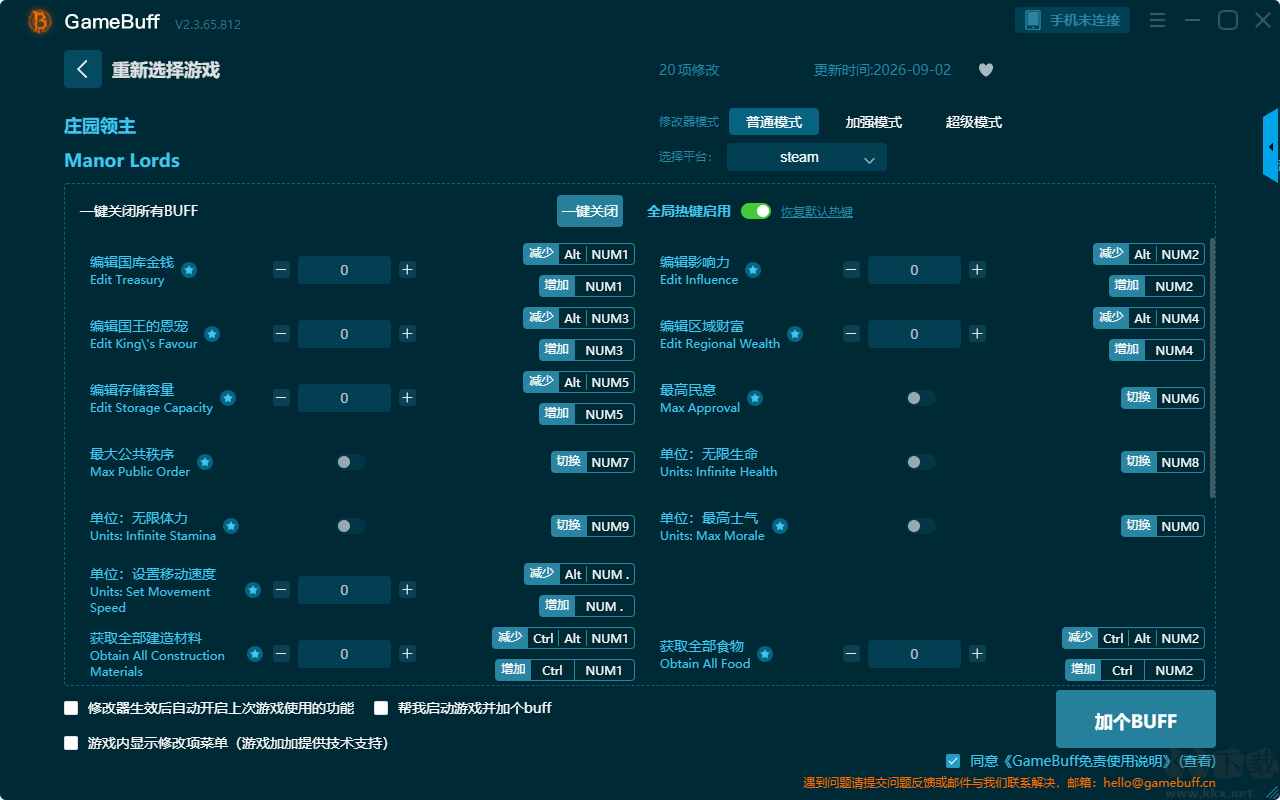Click Infinite Health 切换 NUM8 hotkey button

pyautogui.click(x=1163, y=462)
